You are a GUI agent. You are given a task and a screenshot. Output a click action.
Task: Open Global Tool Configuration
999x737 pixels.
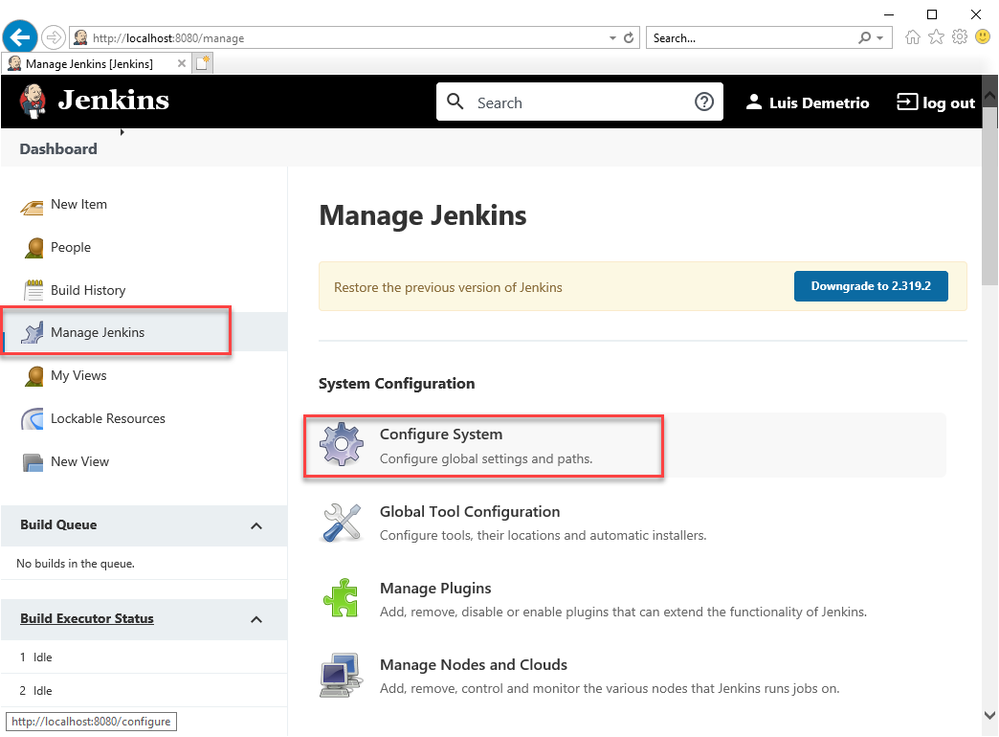[x=470, y=512]
